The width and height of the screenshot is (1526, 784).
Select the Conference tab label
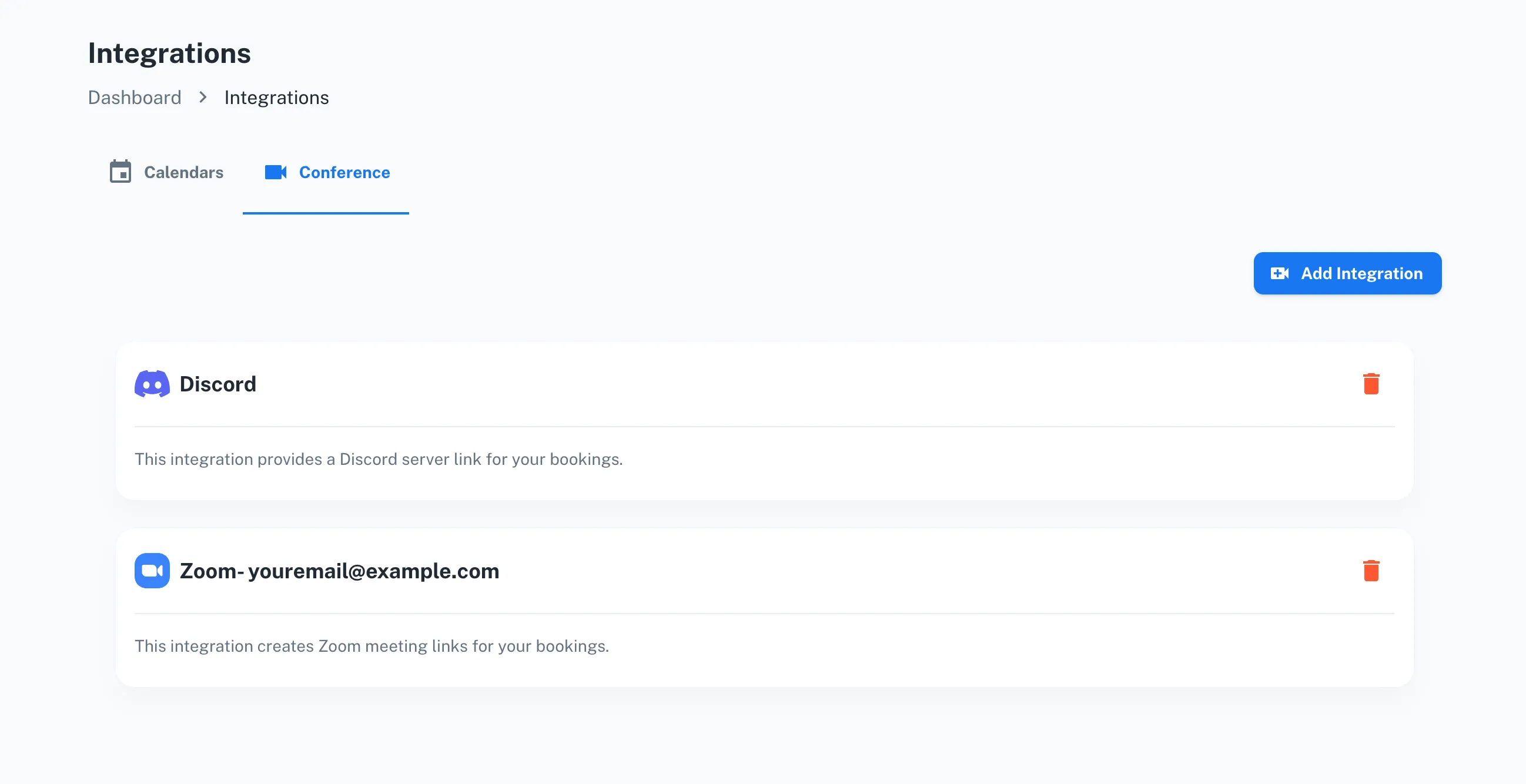pos(344,172)
